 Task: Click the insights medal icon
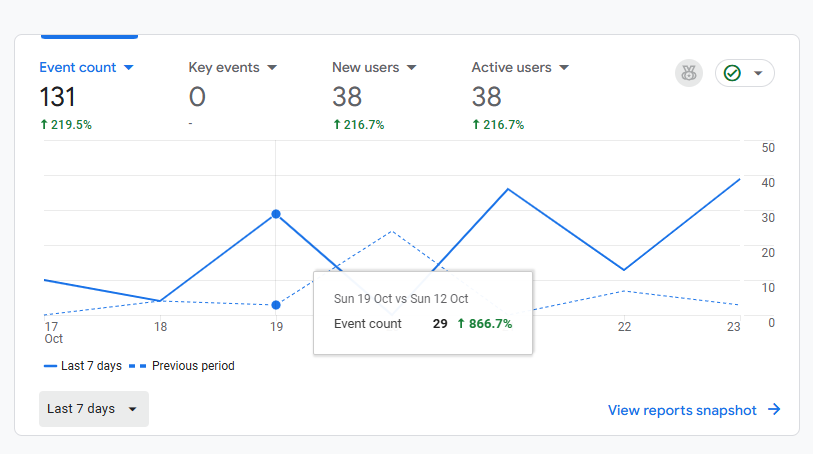tap(689, 73)
